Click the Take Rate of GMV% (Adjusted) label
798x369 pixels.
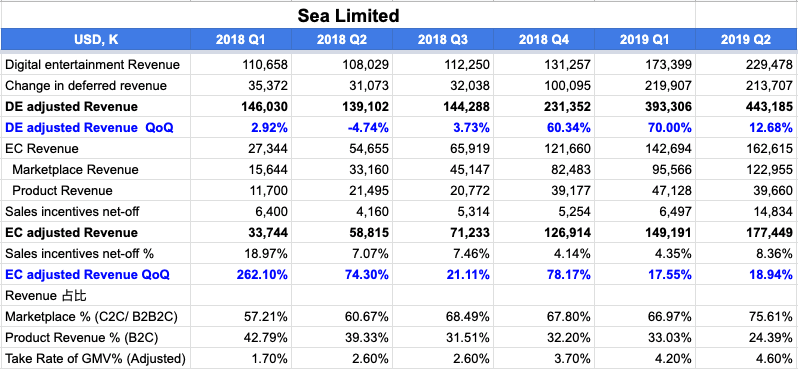pyautogui.click(x=96, y=358)
